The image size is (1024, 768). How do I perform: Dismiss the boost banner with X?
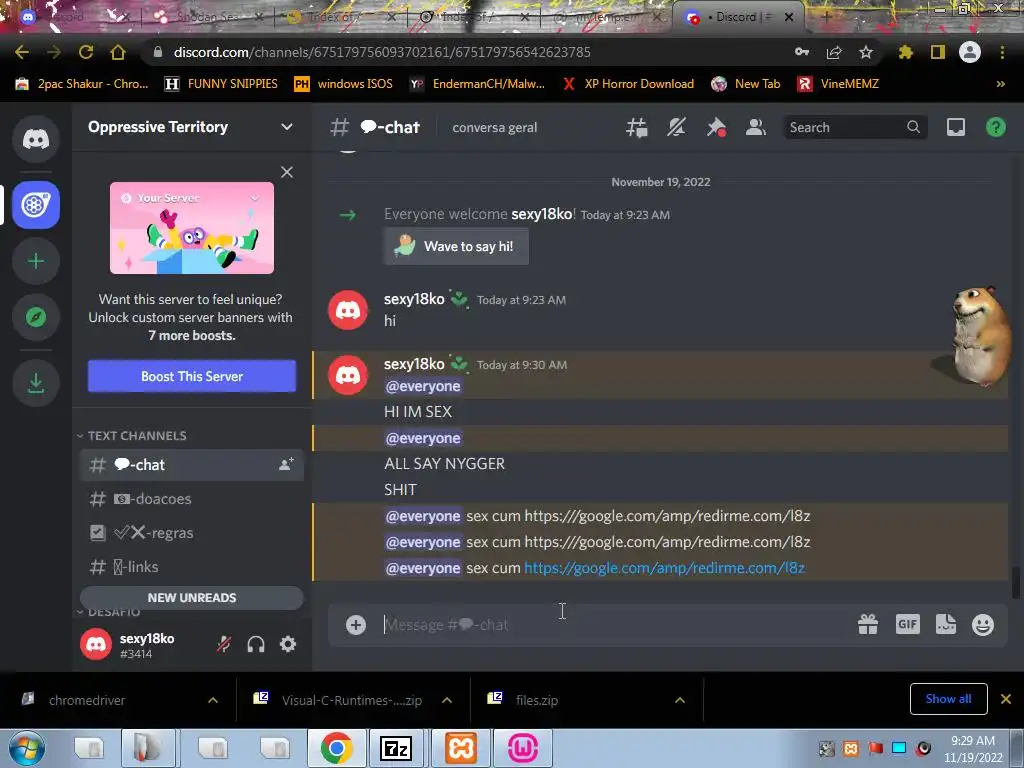(x=287, y=172)
